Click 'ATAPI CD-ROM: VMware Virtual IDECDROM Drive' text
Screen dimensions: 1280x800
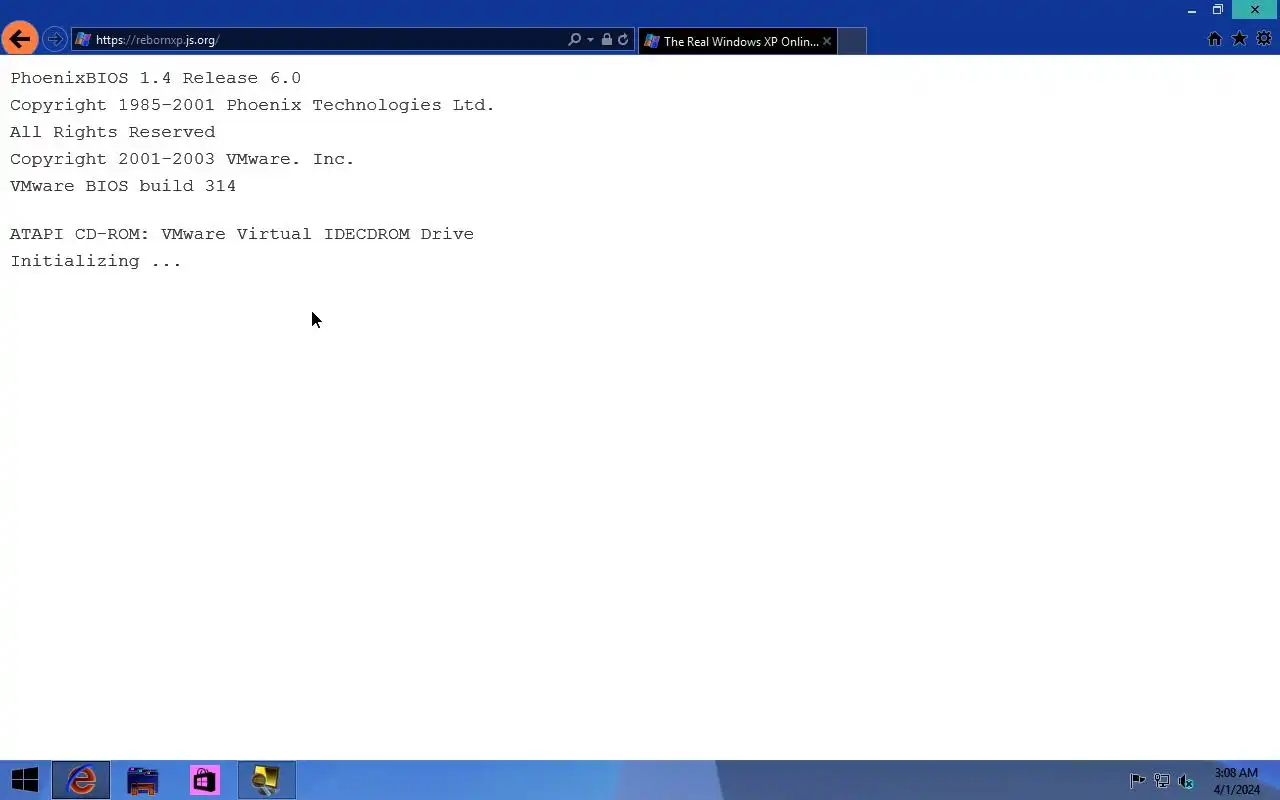click(x=242, y=234)
